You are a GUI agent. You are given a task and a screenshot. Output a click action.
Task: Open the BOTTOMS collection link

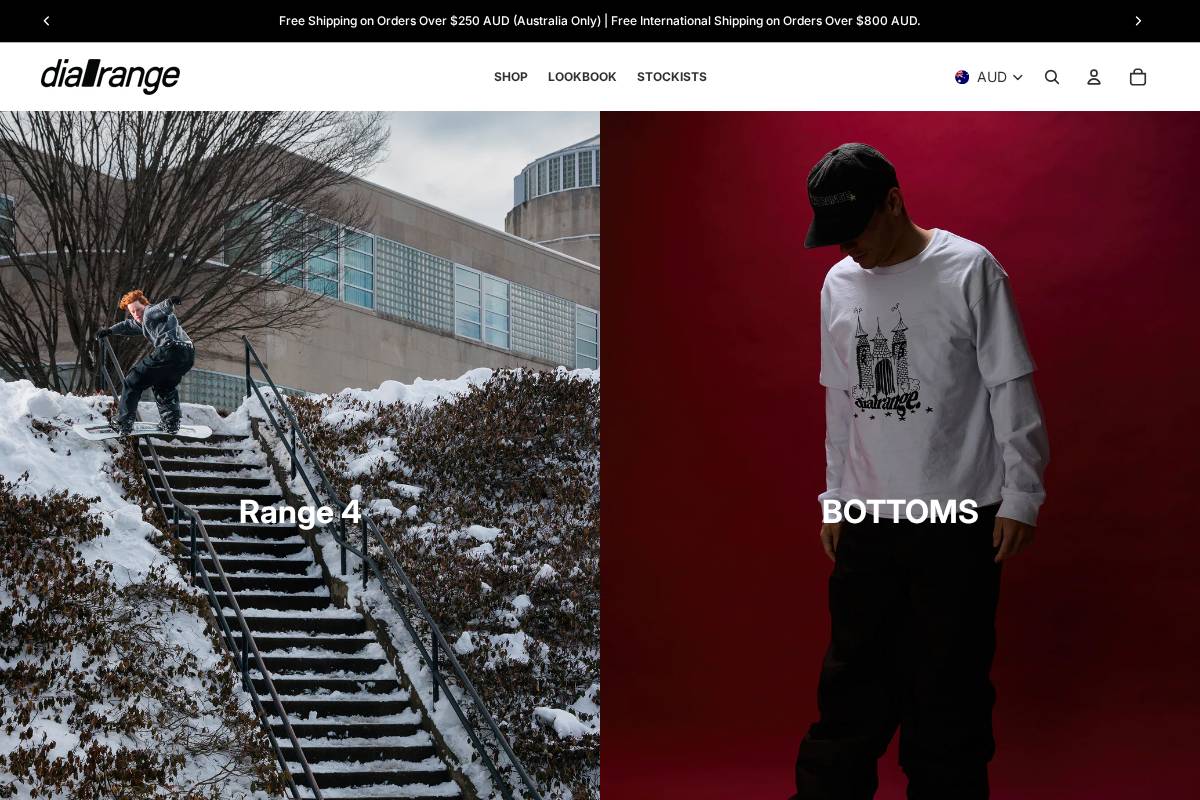pos(900,512)
